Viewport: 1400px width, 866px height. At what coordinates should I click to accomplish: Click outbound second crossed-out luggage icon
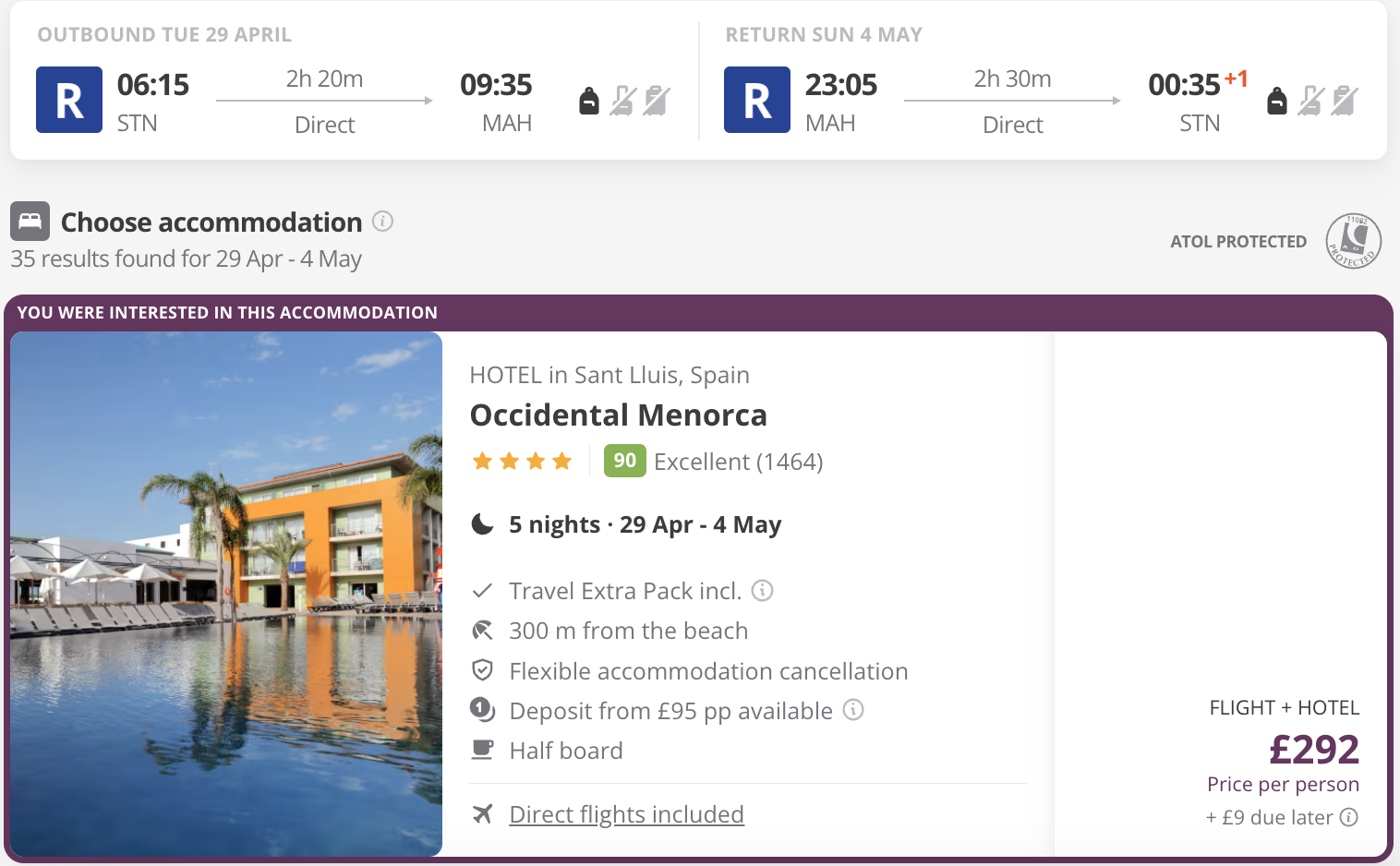click(x=657, y=101)
